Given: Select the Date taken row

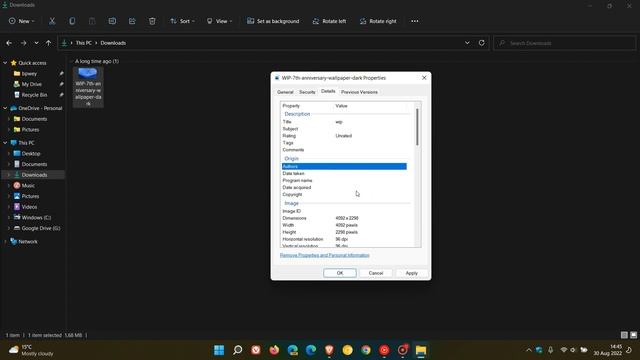Looking at the screenshot, I should point(344,173).
